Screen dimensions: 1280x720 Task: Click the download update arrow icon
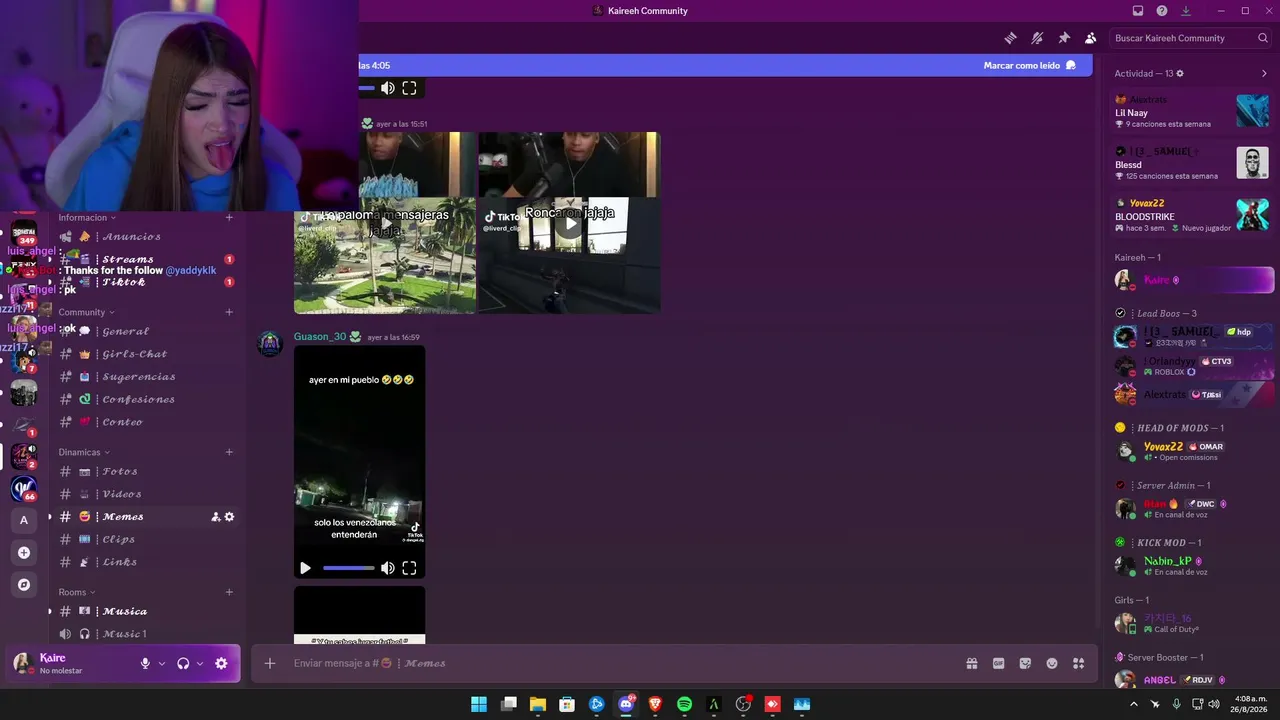pos(1186,11)
